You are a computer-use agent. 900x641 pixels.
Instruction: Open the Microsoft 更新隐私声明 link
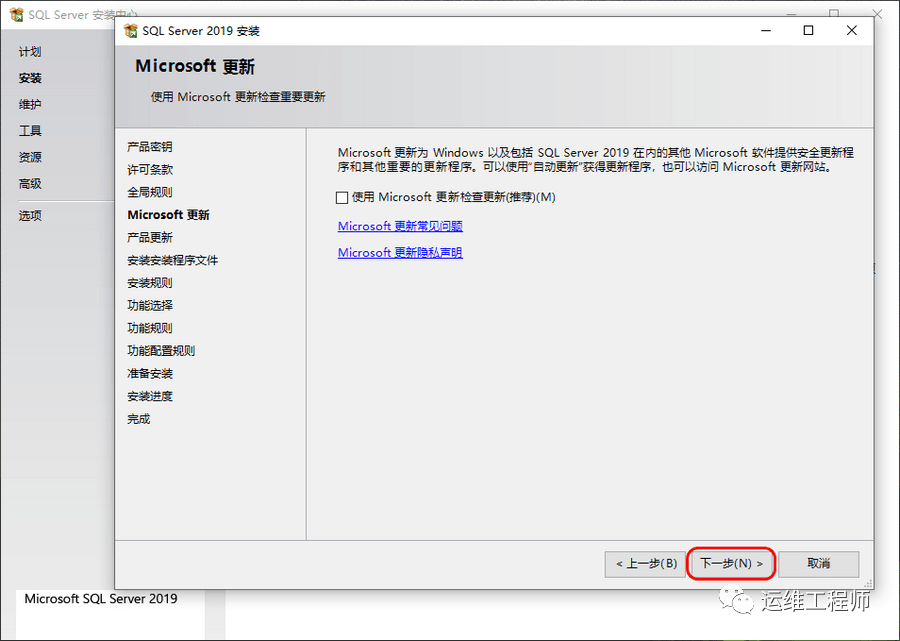tap(400, 252)
